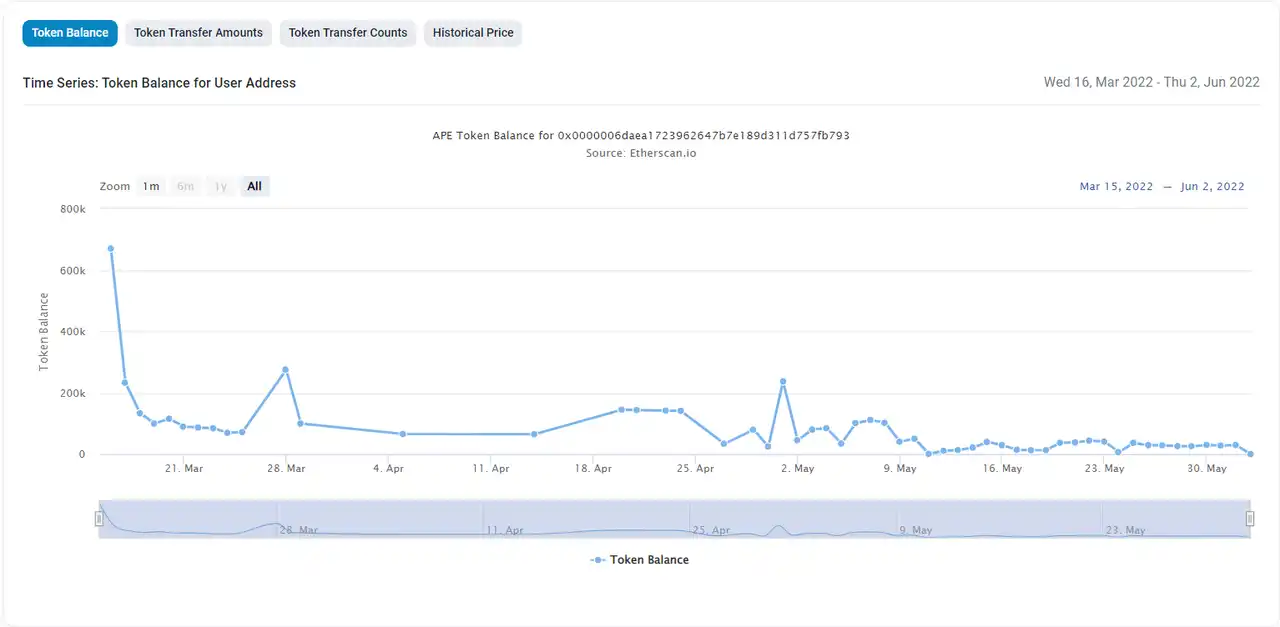The height and width of the screenshot is (627, 1280).
Task: Switch to Token Transfer Amounts tab
Action: (x=198, y=33)
